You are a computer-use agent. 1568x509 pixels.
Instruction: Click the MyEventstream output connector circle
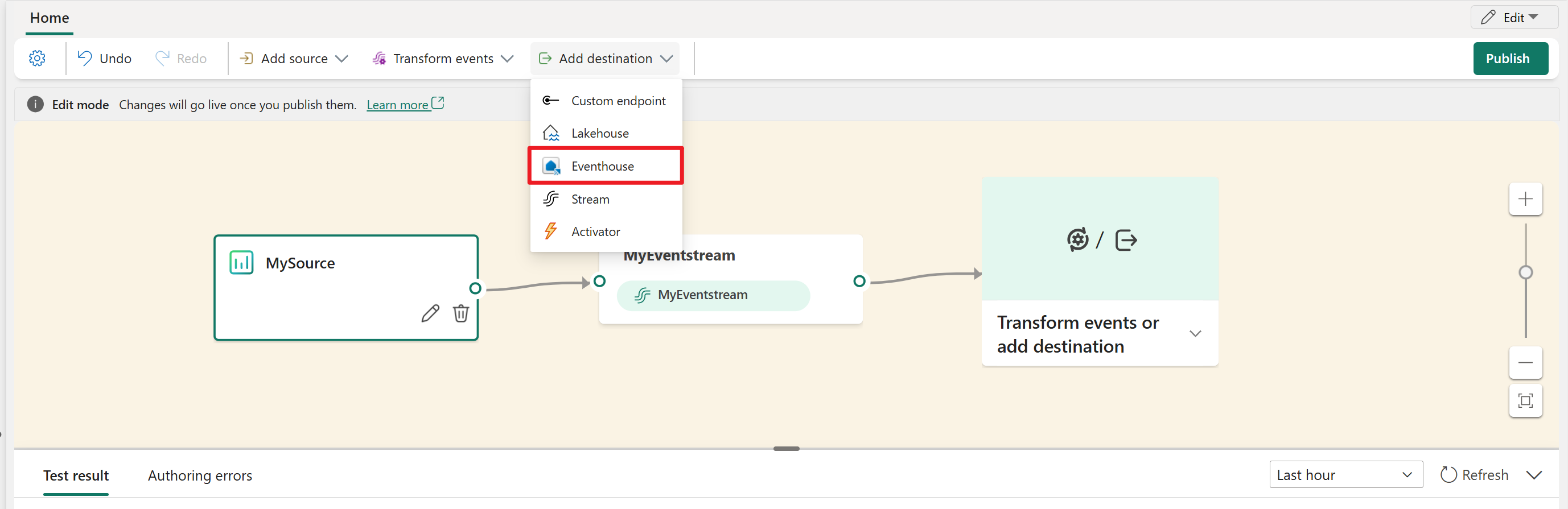click(859, 281)
